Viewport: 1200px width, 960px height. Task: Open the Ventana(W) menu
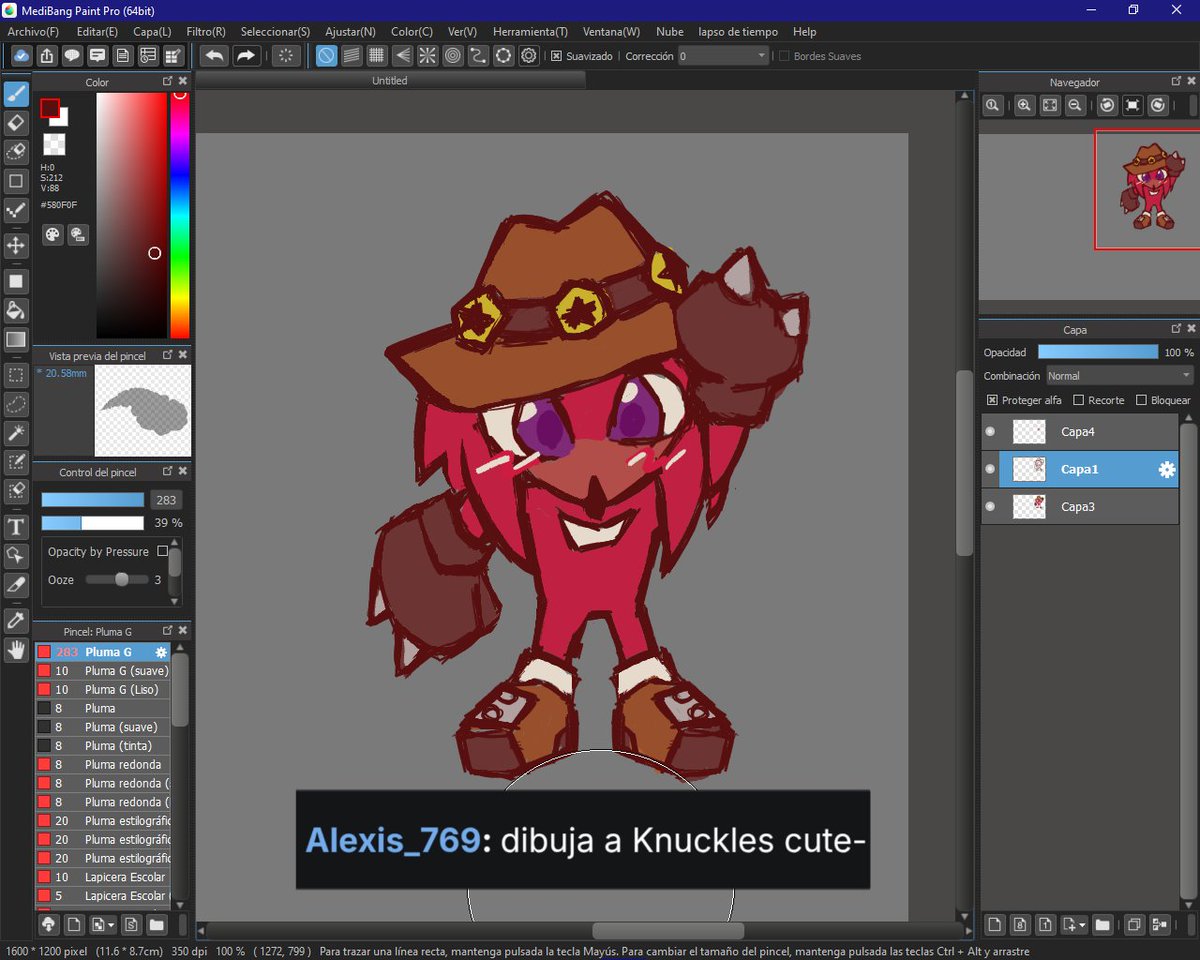[x=611, y=32]
